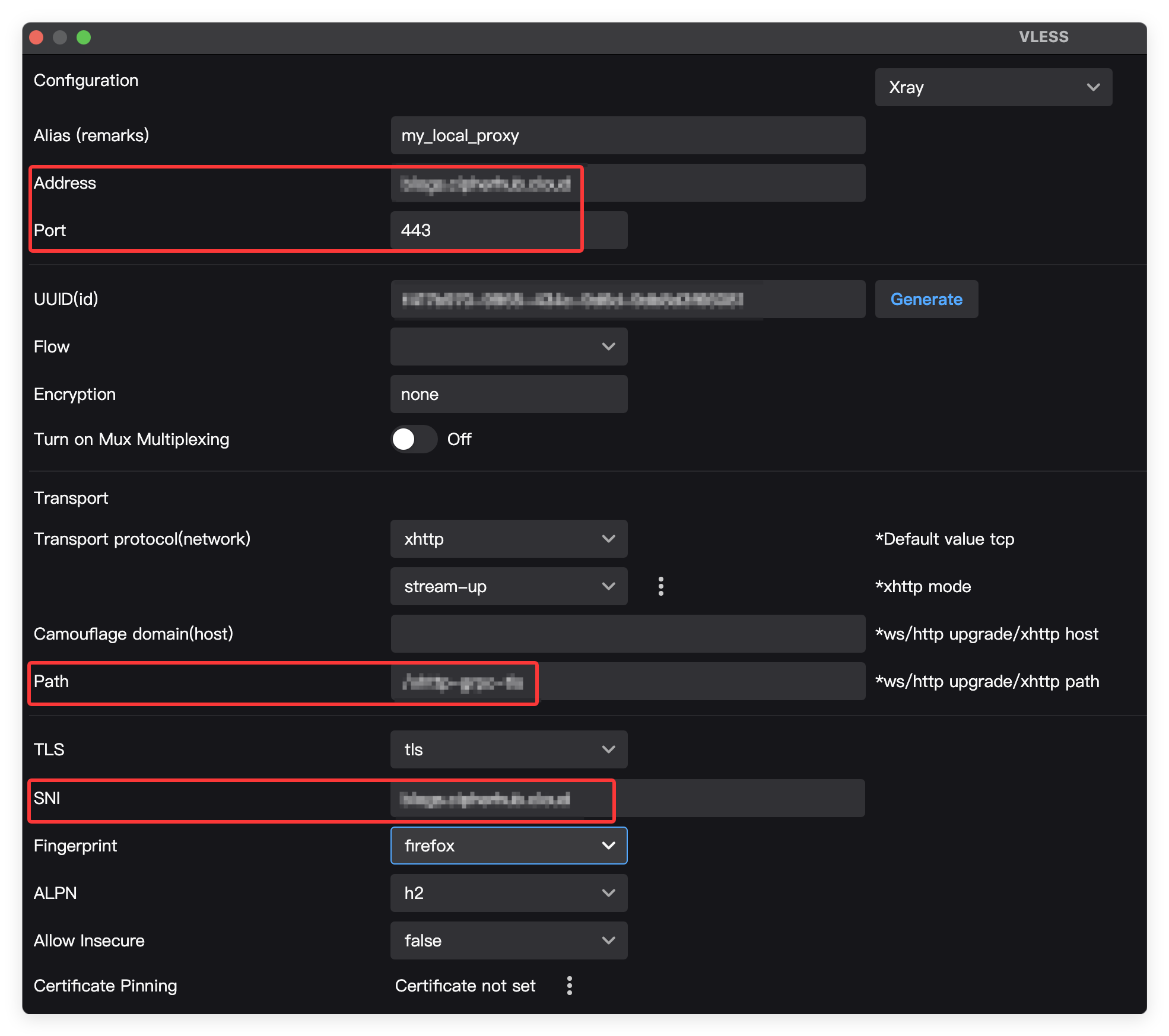Generate a new UUID
The width and height of the screenshot is (1169, 1036).
(x=926, y=299)
